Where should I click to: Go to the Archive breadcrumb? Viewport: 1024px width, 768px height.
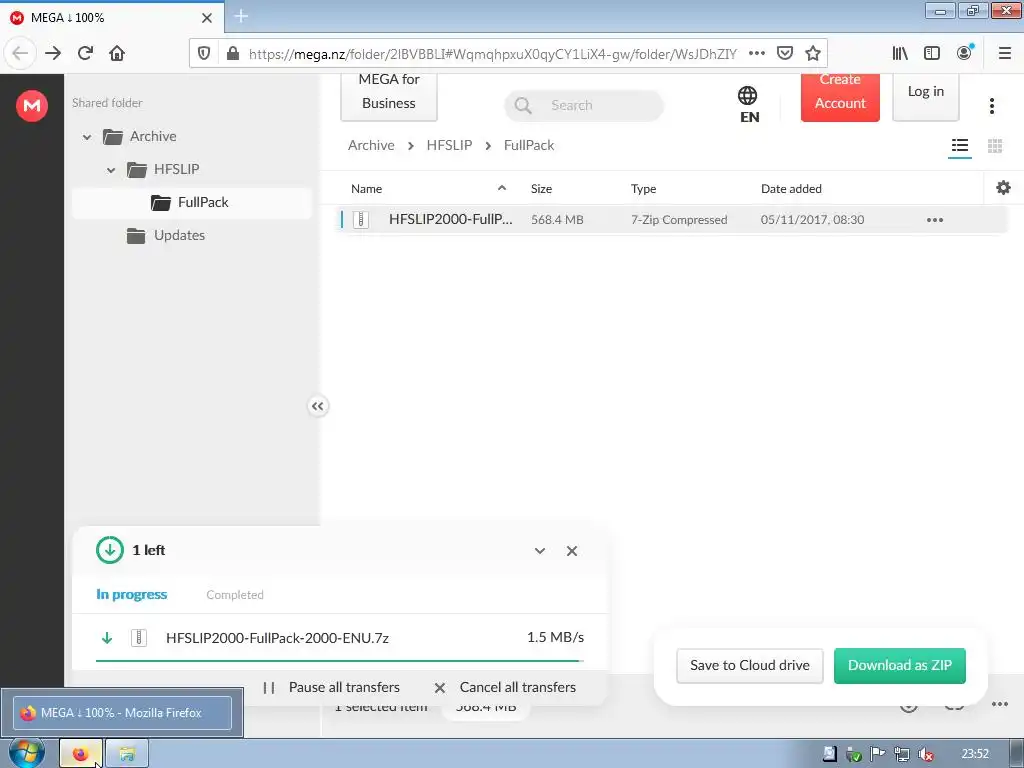point(371,145)
